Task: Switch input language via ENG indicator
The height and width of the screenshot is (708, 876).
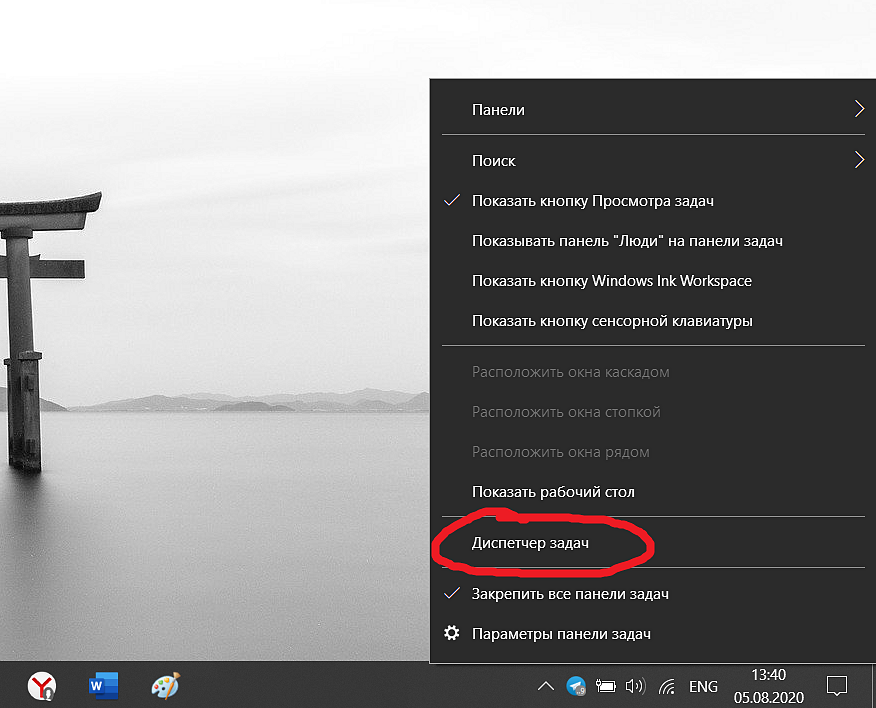Action: [x=703, y=686]
